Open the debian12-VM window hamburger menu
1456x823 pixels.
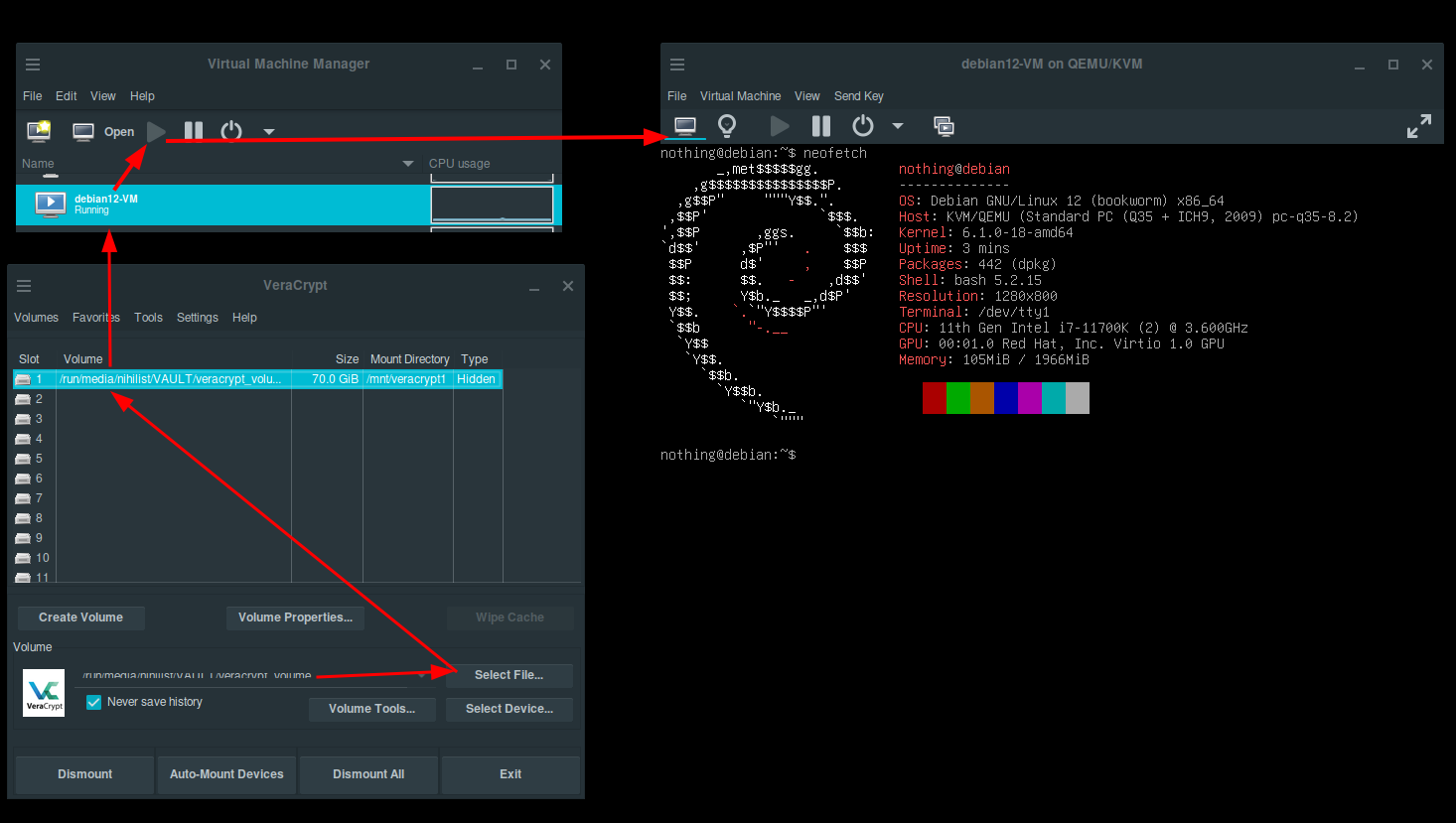[677, 65]
